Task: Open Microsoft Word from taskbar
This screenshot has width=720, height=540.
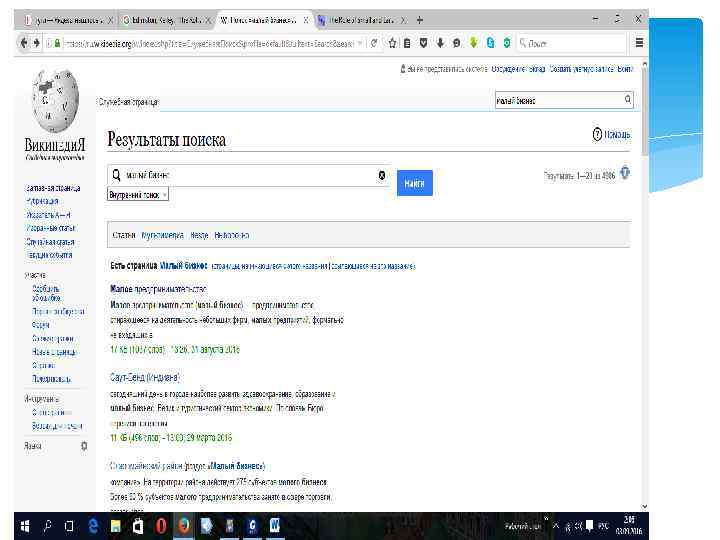Action: coord(275,526)
